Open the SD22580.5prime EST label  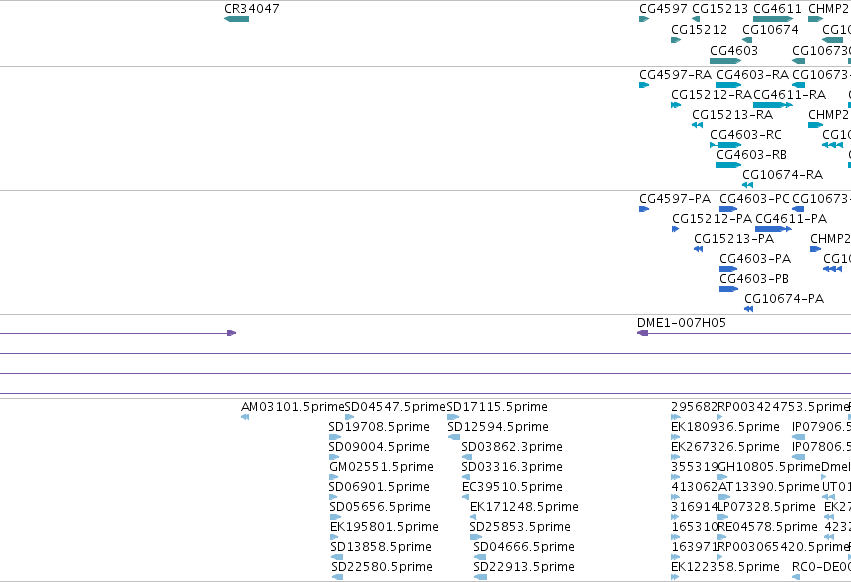click(382, 567)
